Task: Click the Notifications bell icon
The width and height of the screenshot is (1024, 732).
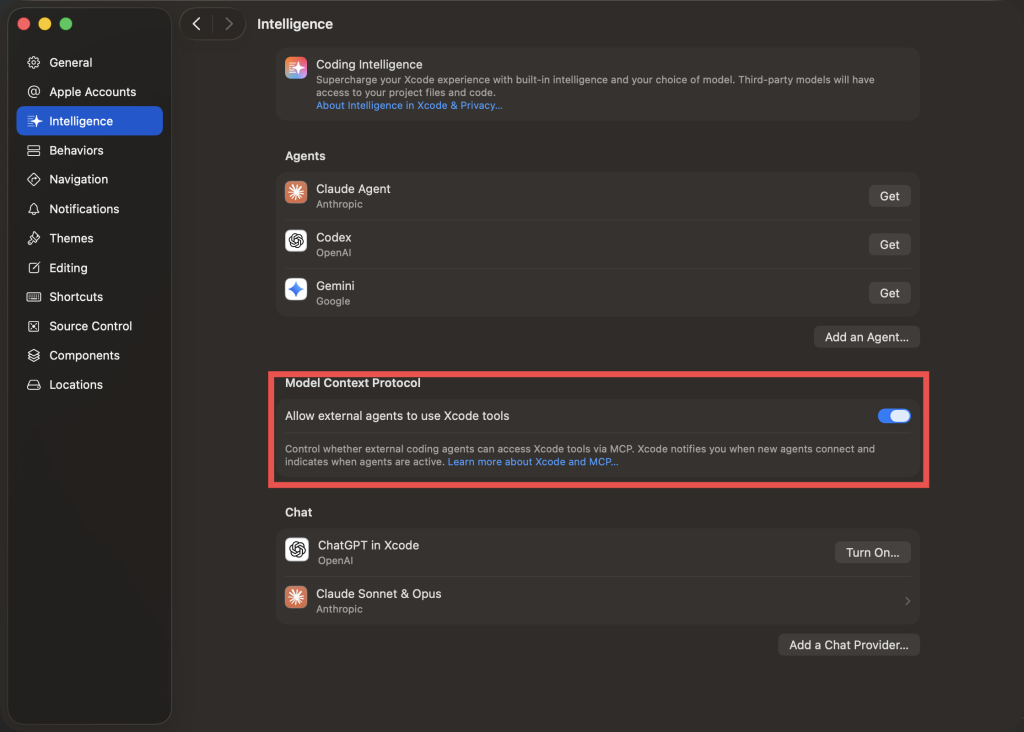Action: pos(34,209)
